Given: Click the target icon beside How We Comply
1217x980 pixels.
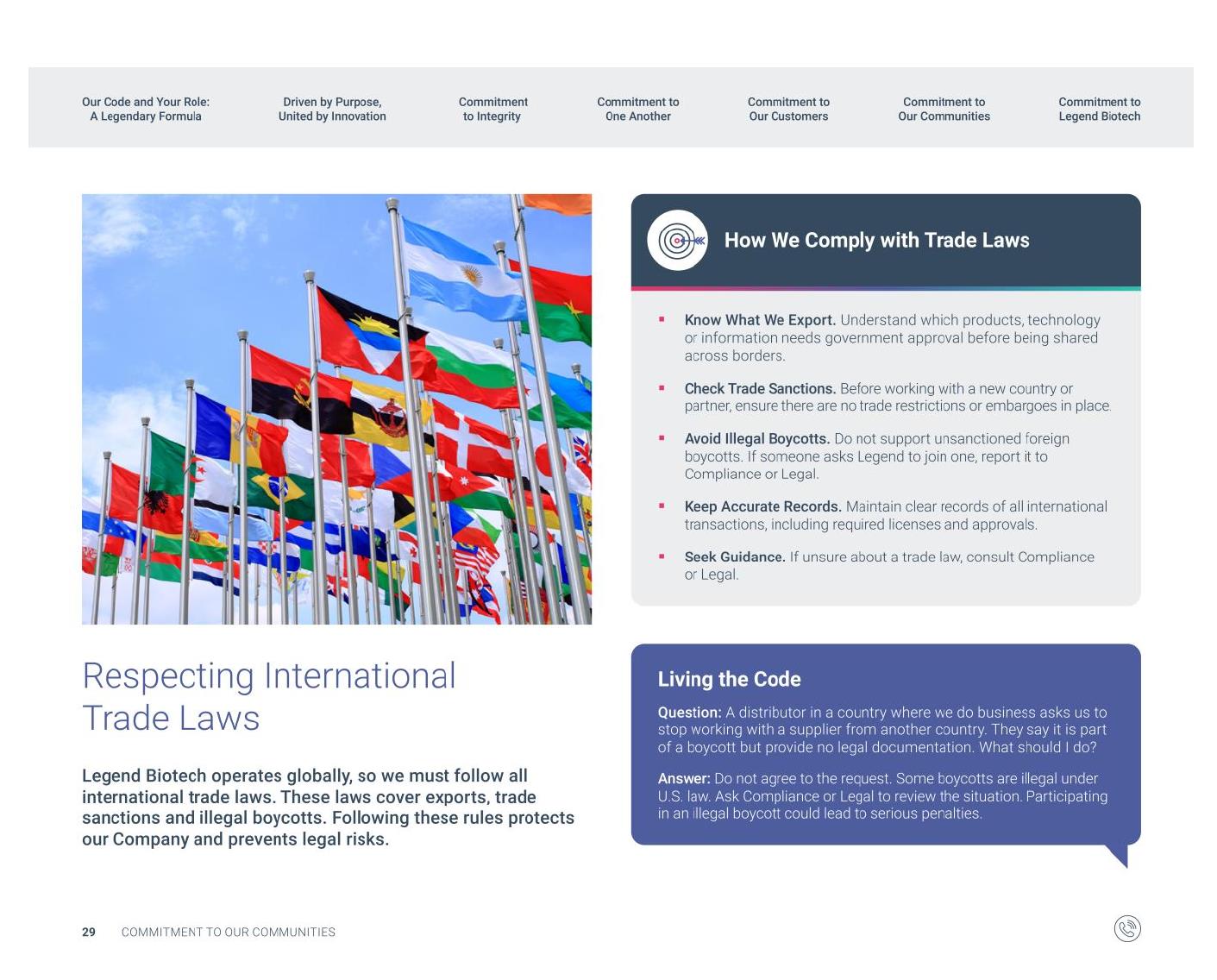Looking at the screenshot, I should (678, 241).
